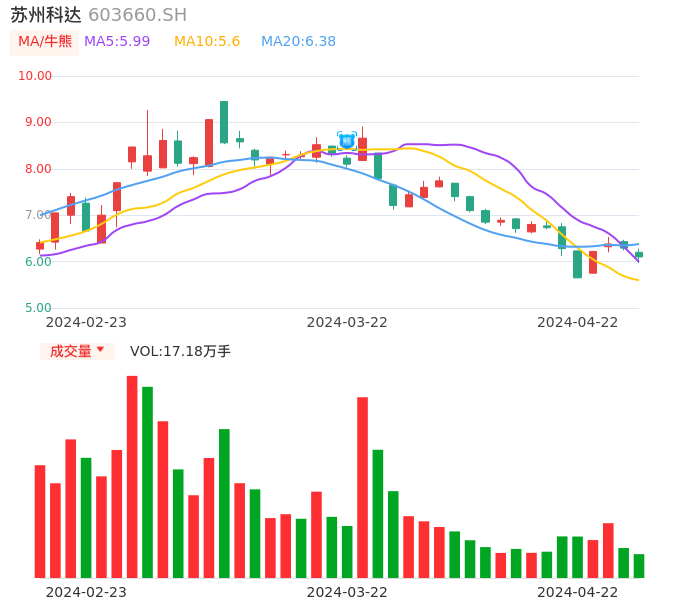Click the tallest red volume bar
The width and height of the screenshot is (686, 606).
point(132,476)
